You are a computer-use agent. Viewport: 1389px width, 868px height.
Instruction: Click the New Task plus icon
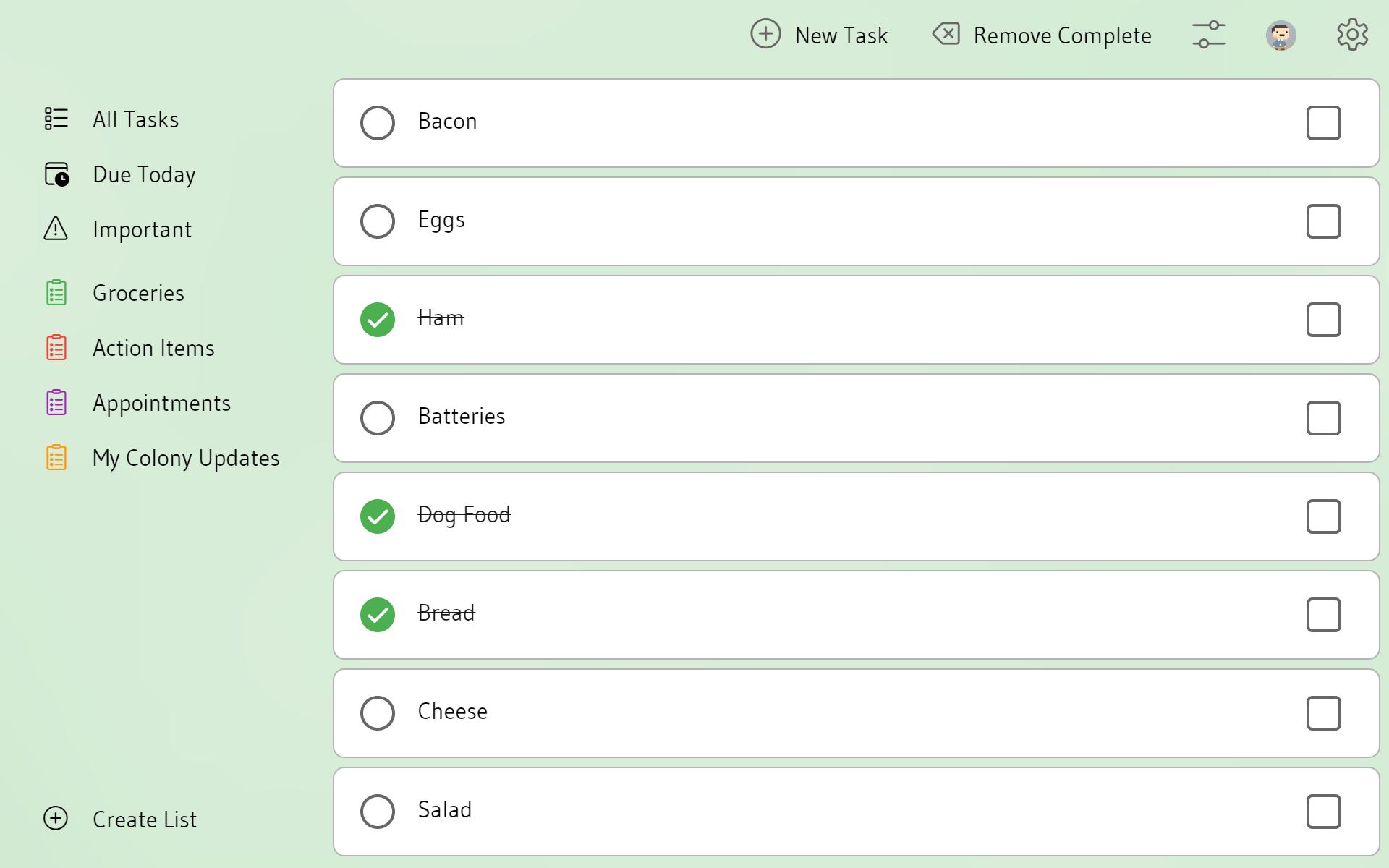(765, 34)
